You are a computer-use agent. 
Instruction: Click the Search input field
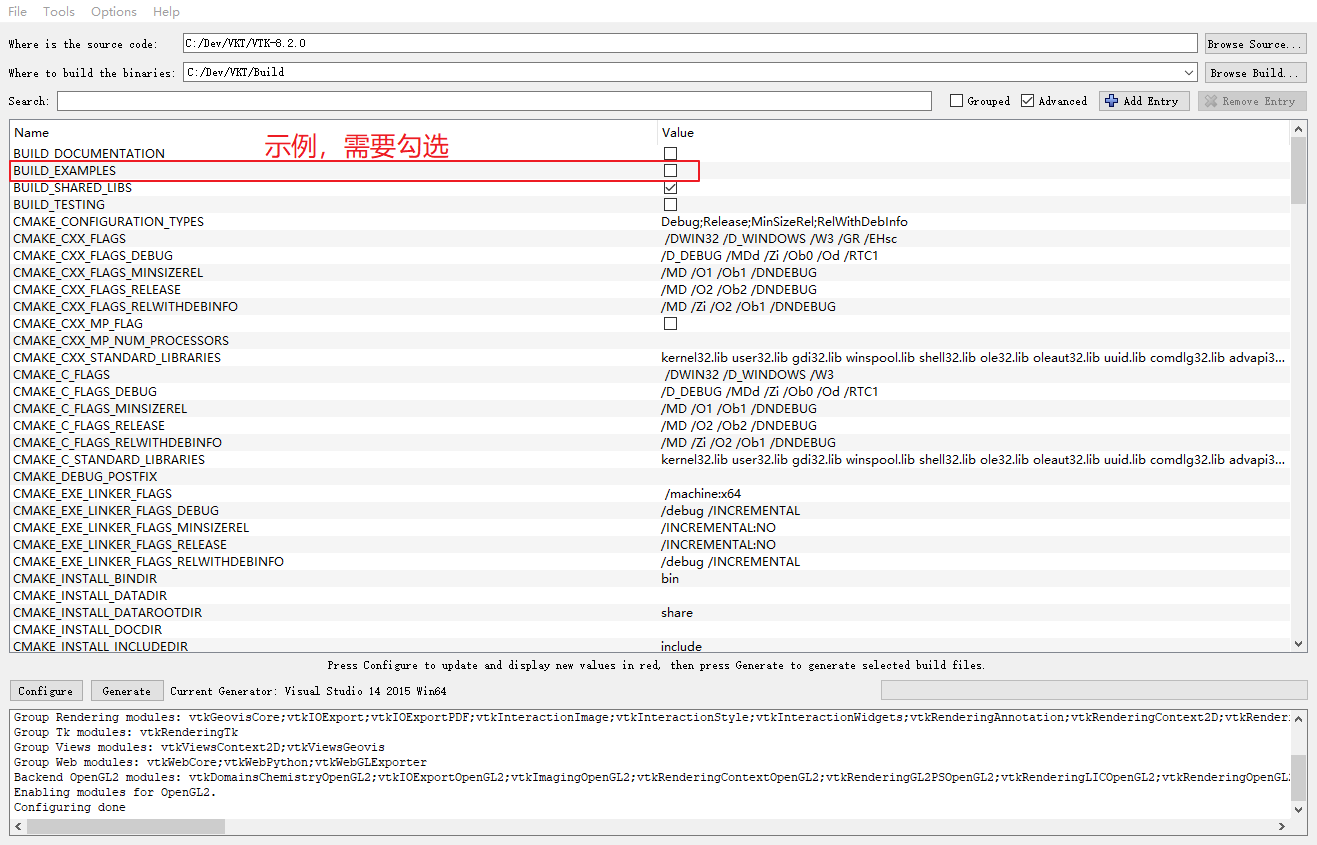coord(494,100)
